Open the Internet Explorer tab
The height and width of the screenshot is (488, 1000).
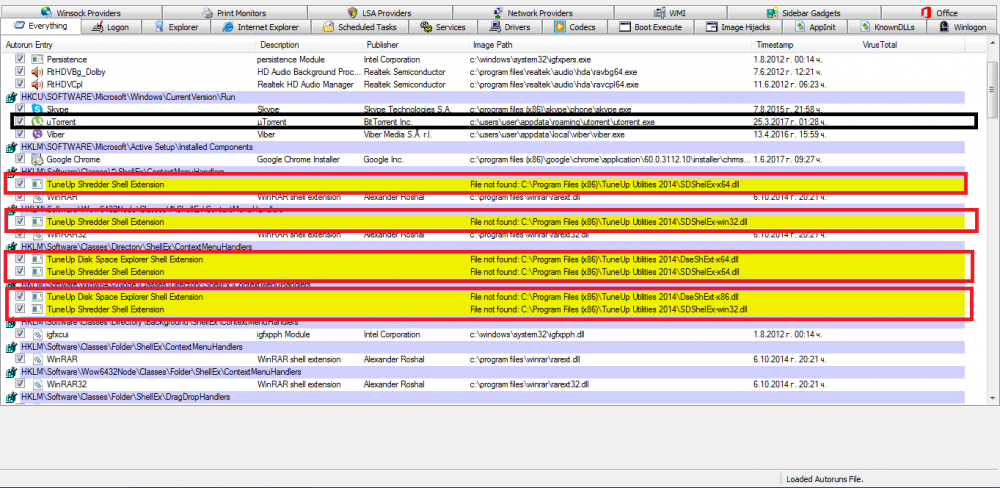(x=261, y=27)
